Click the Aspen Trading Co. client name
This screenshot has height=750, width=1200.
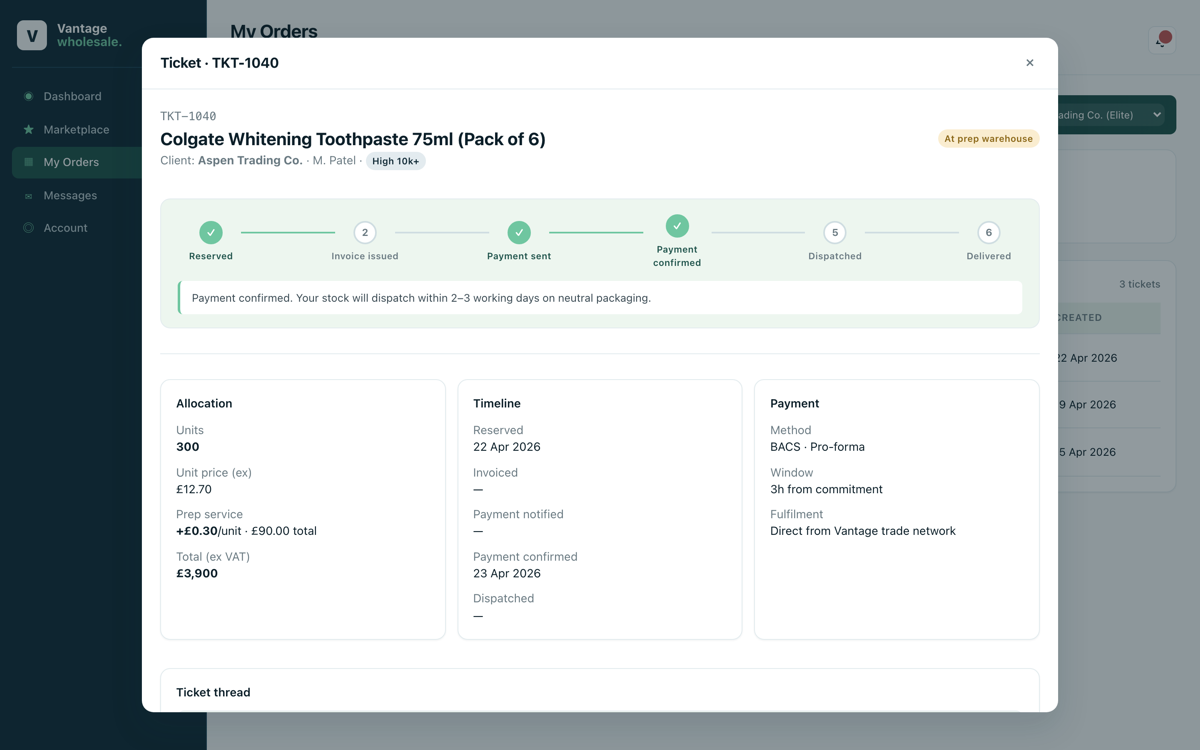coord(250,160)
